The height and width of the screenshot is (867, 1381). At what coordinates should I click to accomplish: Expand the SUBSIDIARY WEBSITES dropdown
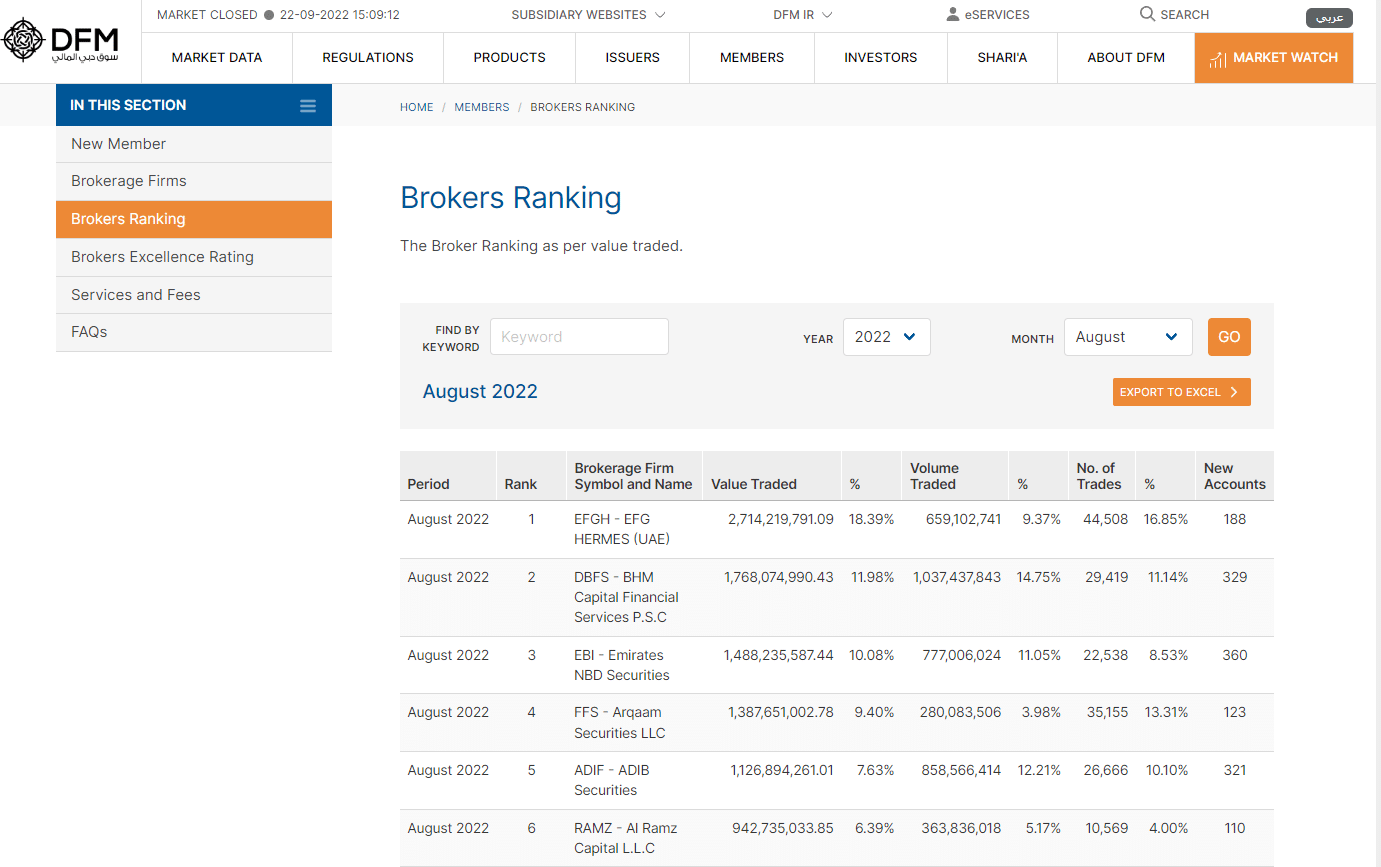pyautogui.click(x=588, y=14)
